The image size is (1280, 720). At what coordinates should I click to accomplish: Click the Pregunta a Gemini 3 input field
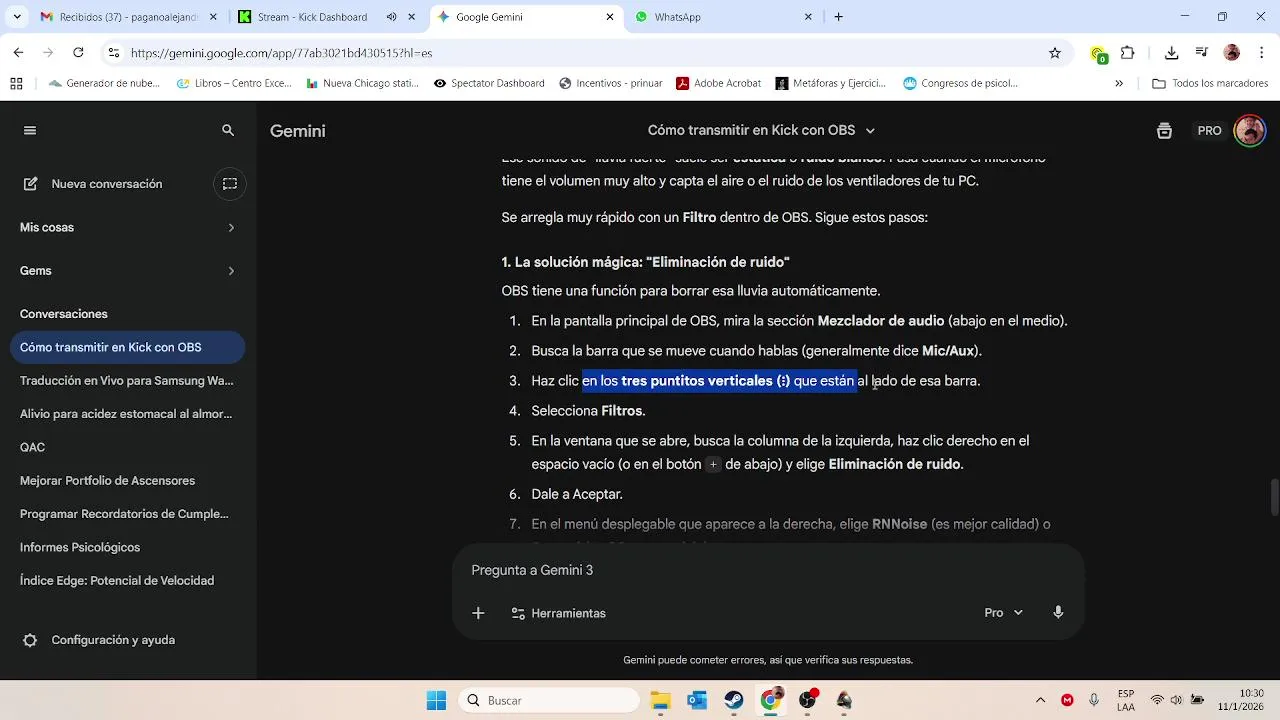[x=768, y=570]
